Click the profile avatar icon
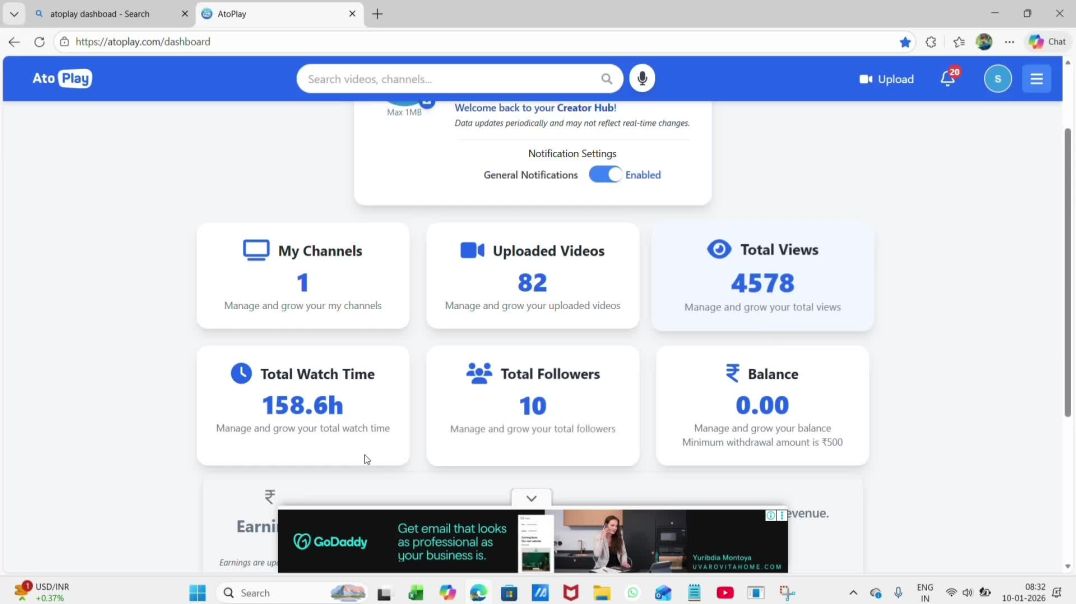The height and width of the screenshot is (604, 1076). [997, 78]
